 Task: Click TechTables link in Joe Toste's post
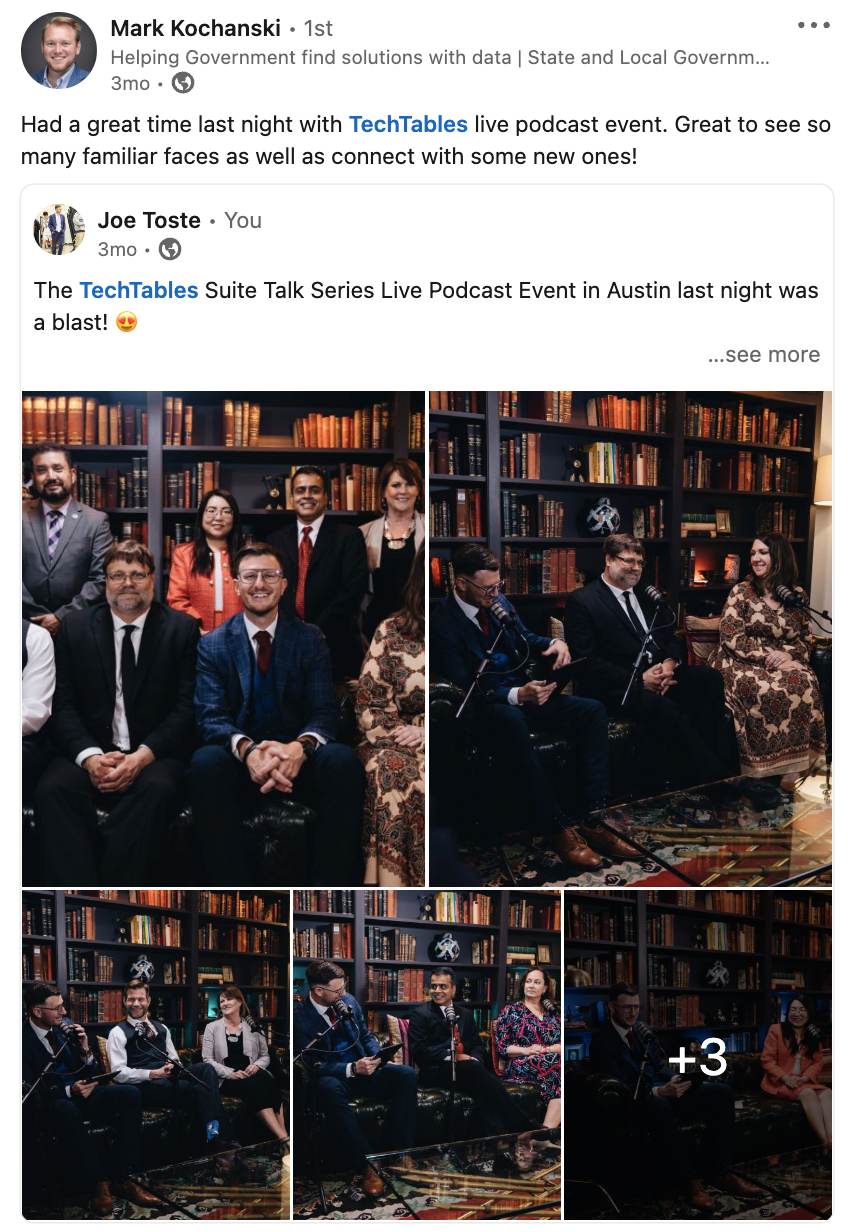coord(139,290)
